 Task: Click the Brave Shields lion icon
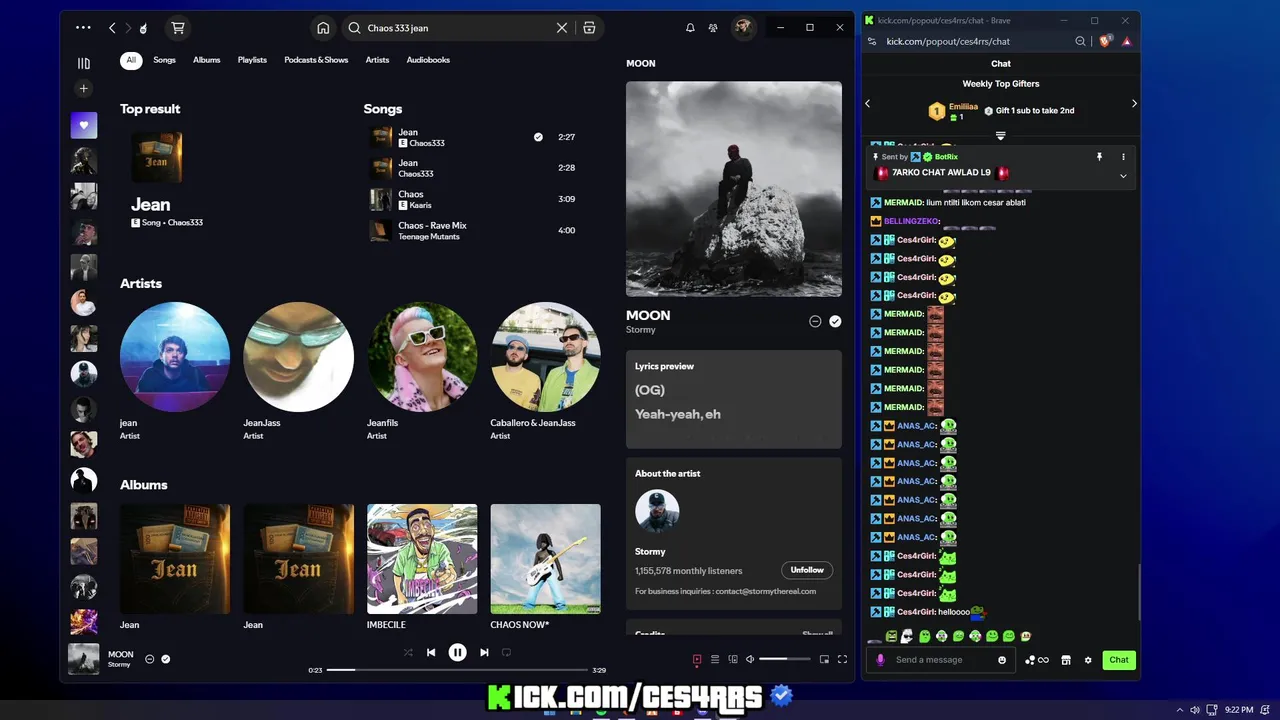coord(1105,41)
